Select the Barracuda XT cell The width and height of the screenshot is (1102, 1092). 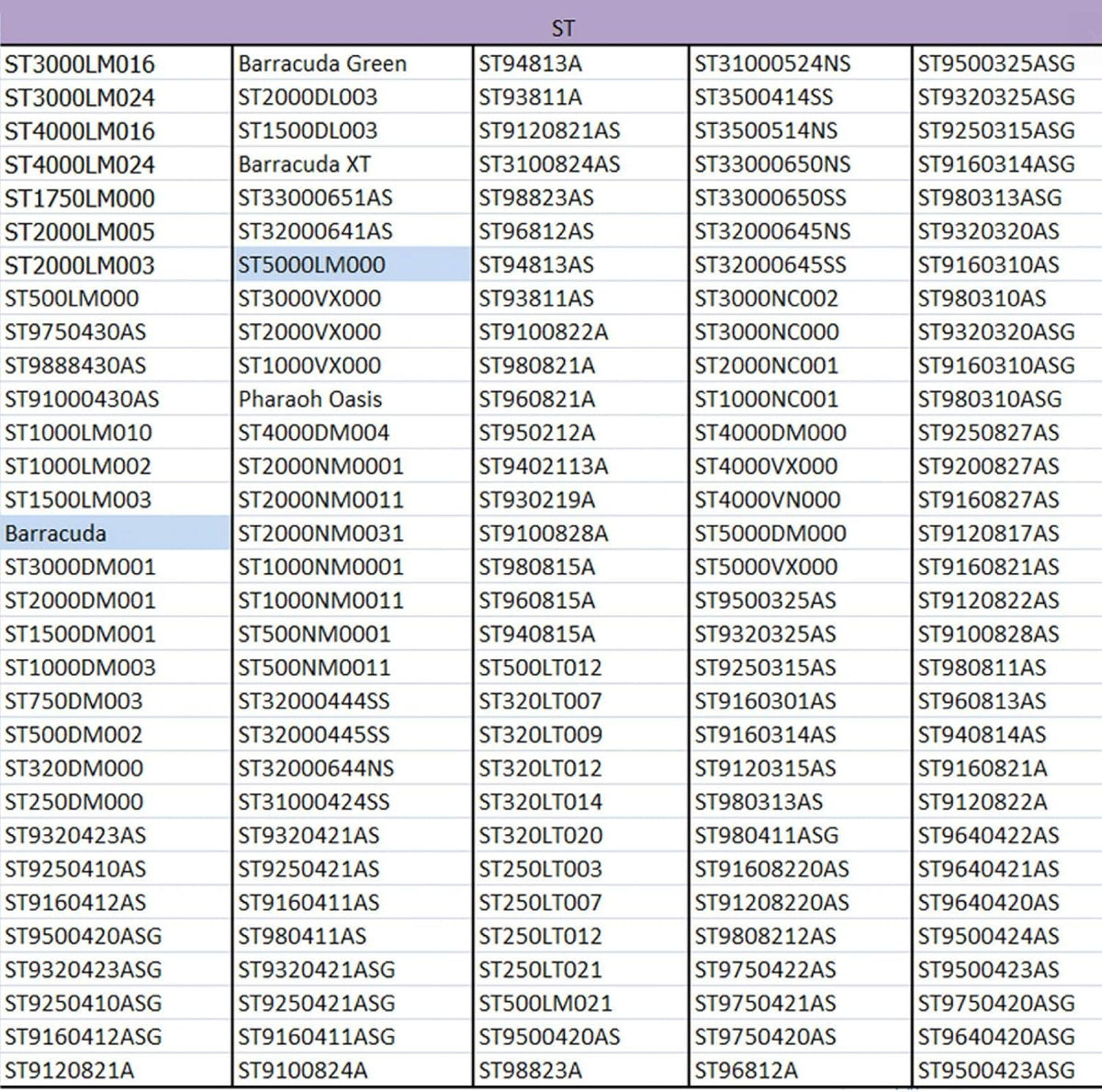tap(354, 164)
